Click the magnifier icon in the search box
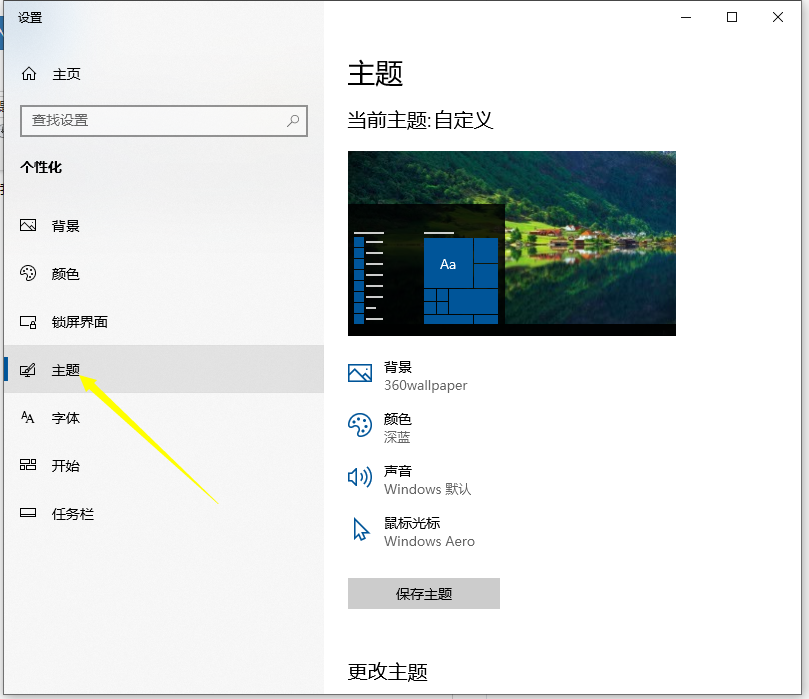Viewport: 809px width, 699px height. (291, 120)
